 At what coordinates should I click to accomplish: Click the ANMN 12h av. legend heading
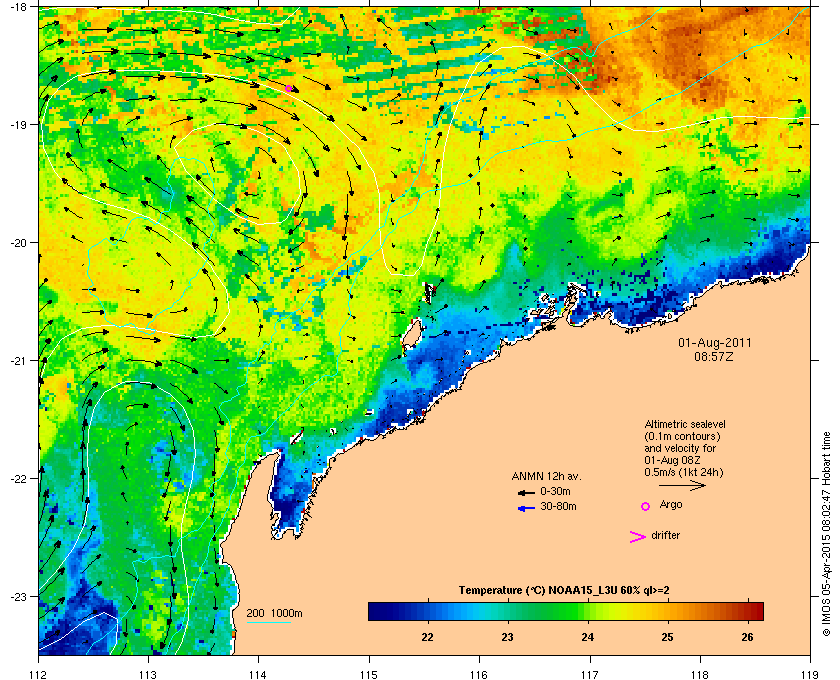click(546, 476)
